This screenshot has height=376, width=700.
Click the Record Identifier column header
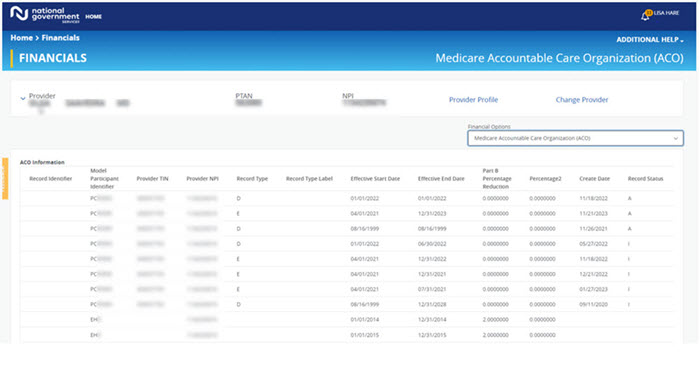point(50,179)
